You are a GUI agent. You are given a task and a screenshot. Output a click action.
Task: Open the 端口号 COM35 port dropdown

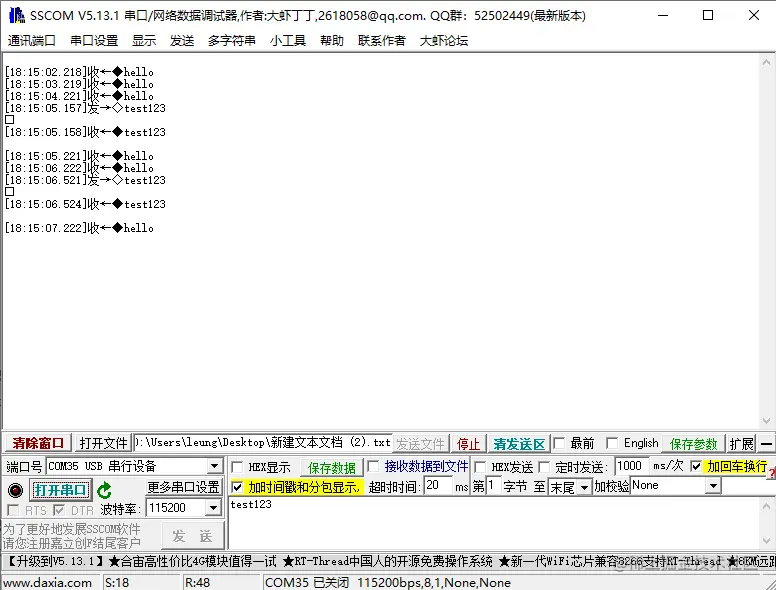214,466
